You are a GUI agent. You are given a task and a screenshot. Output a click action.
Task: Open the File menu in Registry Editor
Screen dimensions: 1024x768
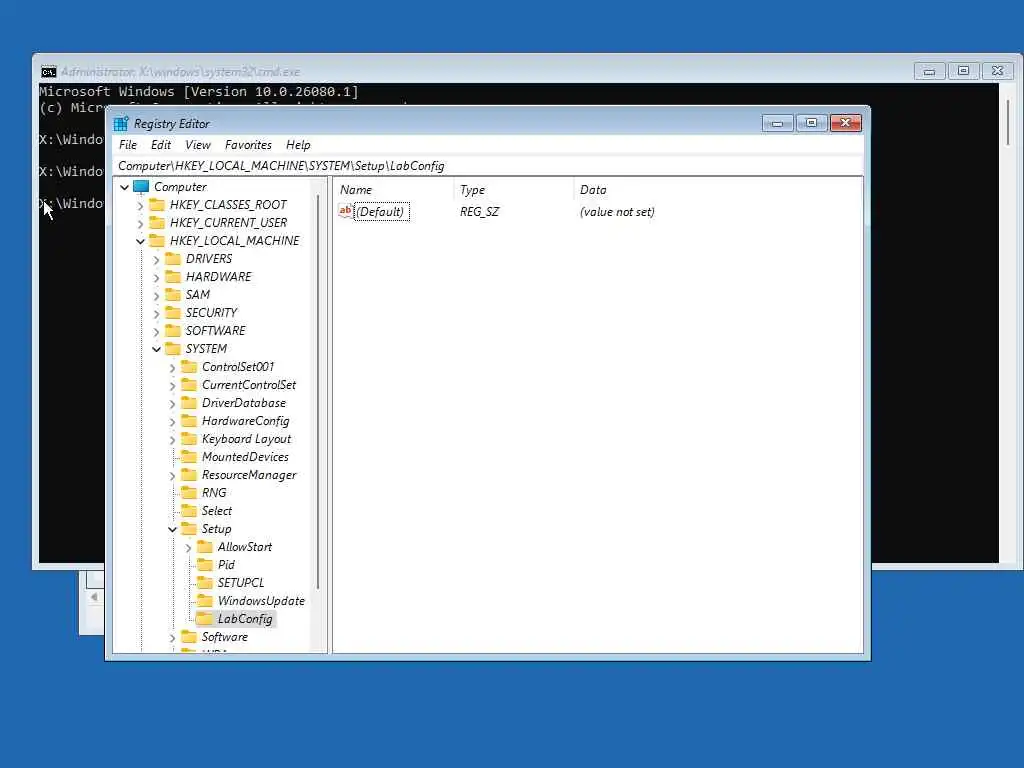127,145
